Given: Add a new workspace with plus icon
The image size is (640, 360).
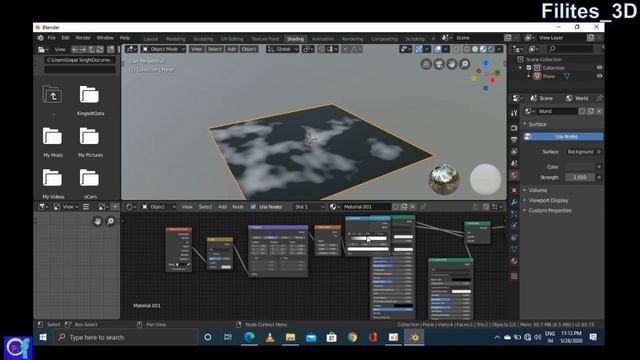Looking at the screenshot, I should coord(433,39).
